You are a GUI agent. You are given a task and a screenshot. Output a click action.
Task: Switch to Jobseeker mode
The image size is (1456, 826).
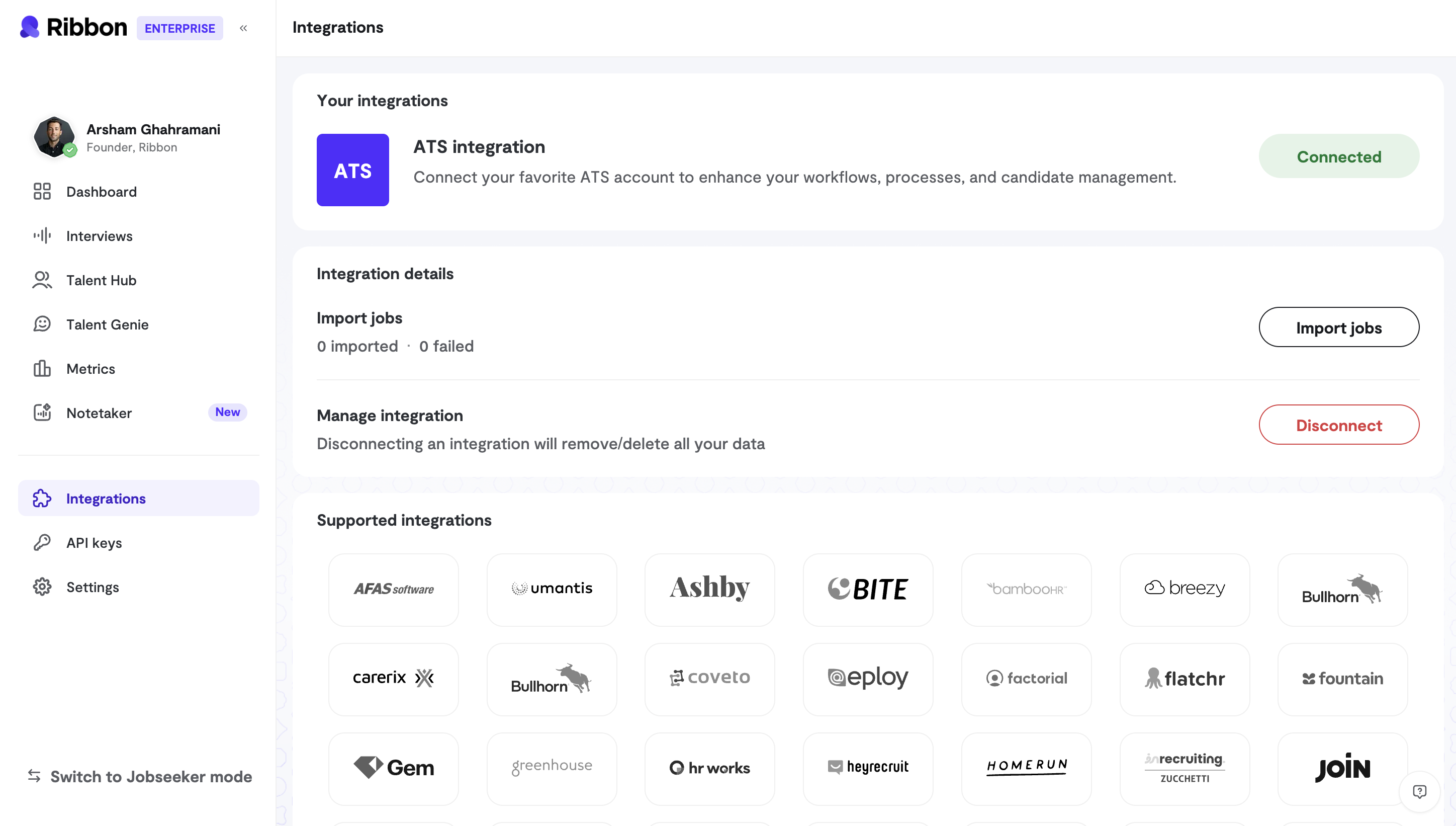pos(139,776)
